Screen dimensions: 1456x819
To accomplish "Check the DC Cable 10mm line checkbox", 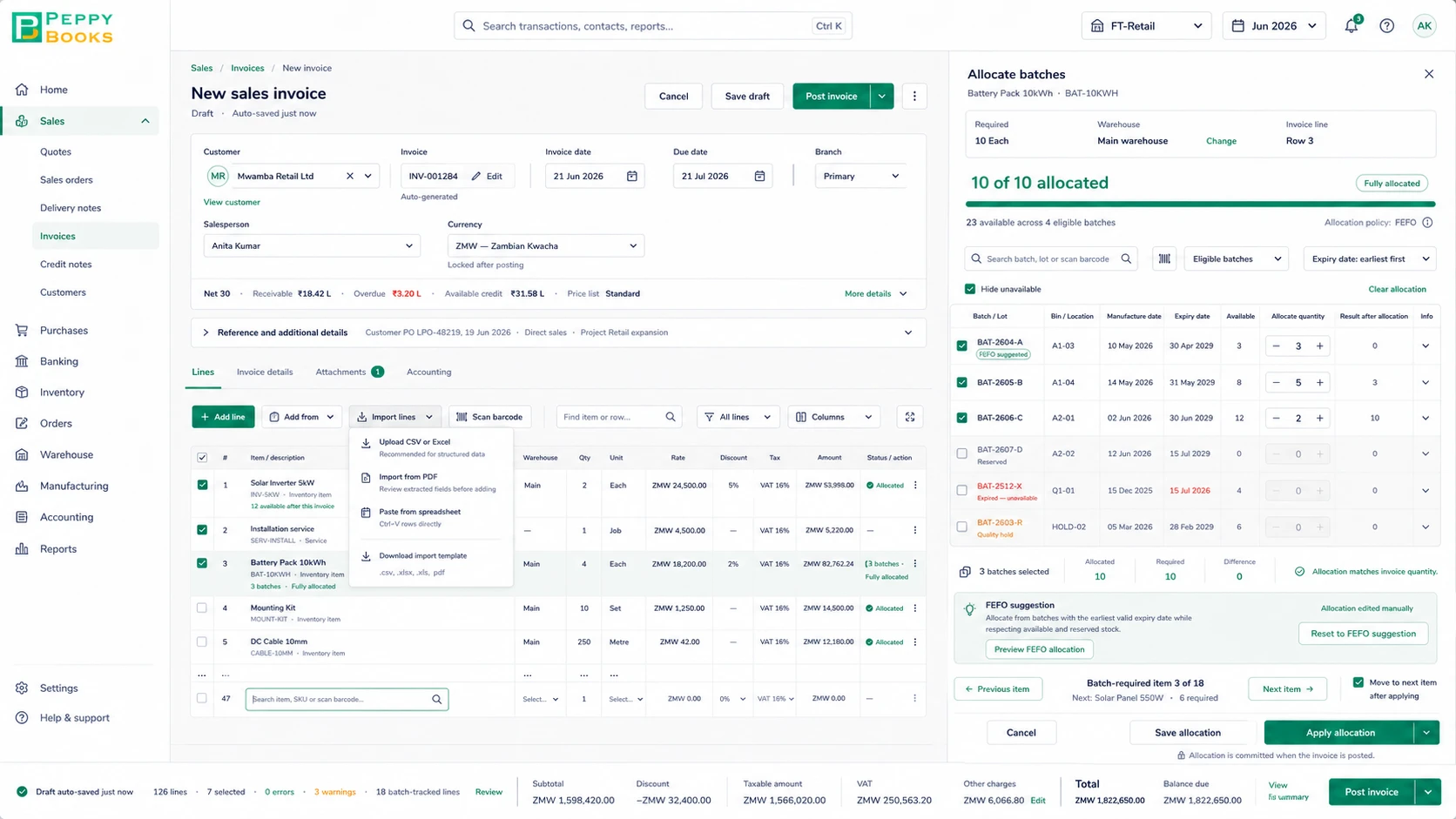I will click(202, 641).
